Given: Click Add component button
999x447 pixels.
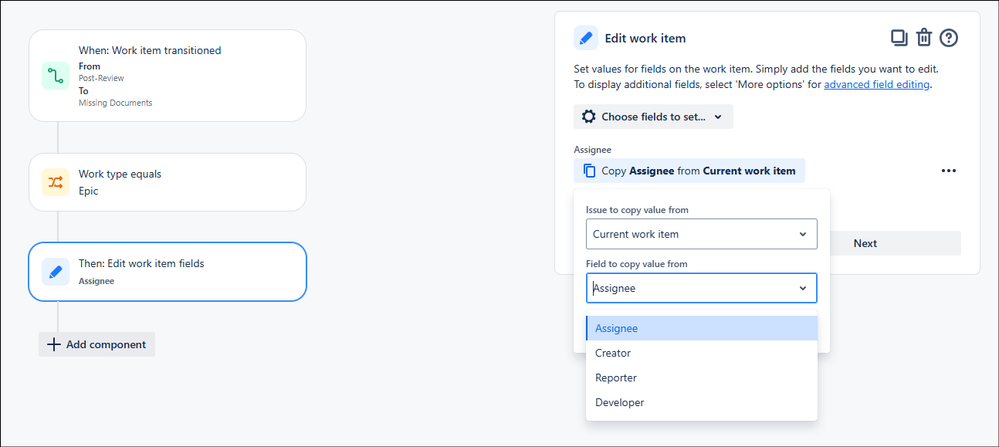Looking at the screenshot, I should (97, 344).
